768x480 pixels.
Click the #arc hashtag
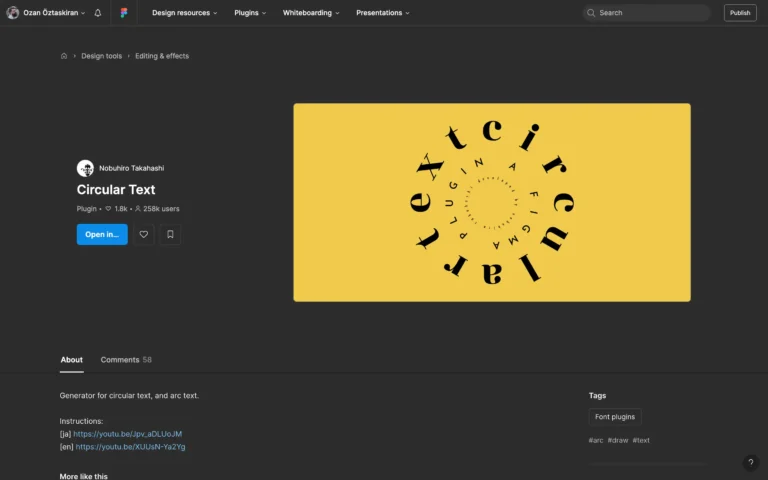pyautogui.click(x=596, y=440)
